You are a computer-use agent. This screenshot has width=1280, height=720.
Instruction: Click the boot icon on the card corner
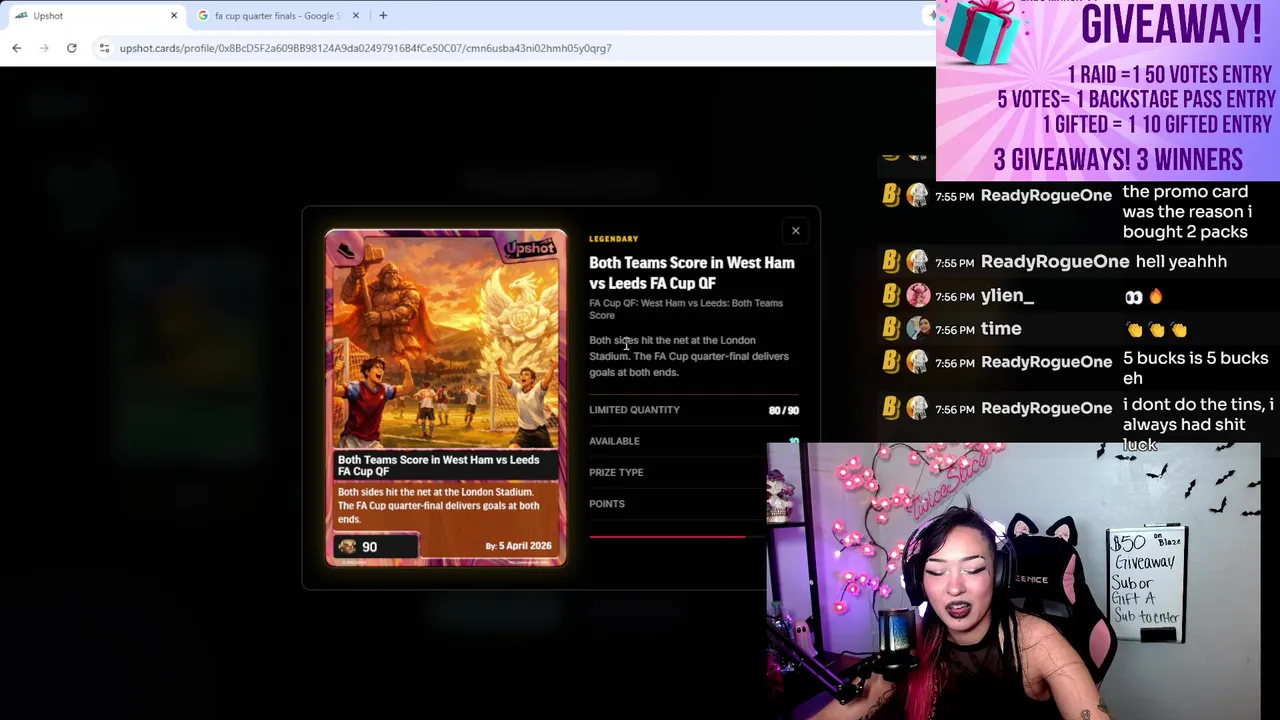coord(346,250)
